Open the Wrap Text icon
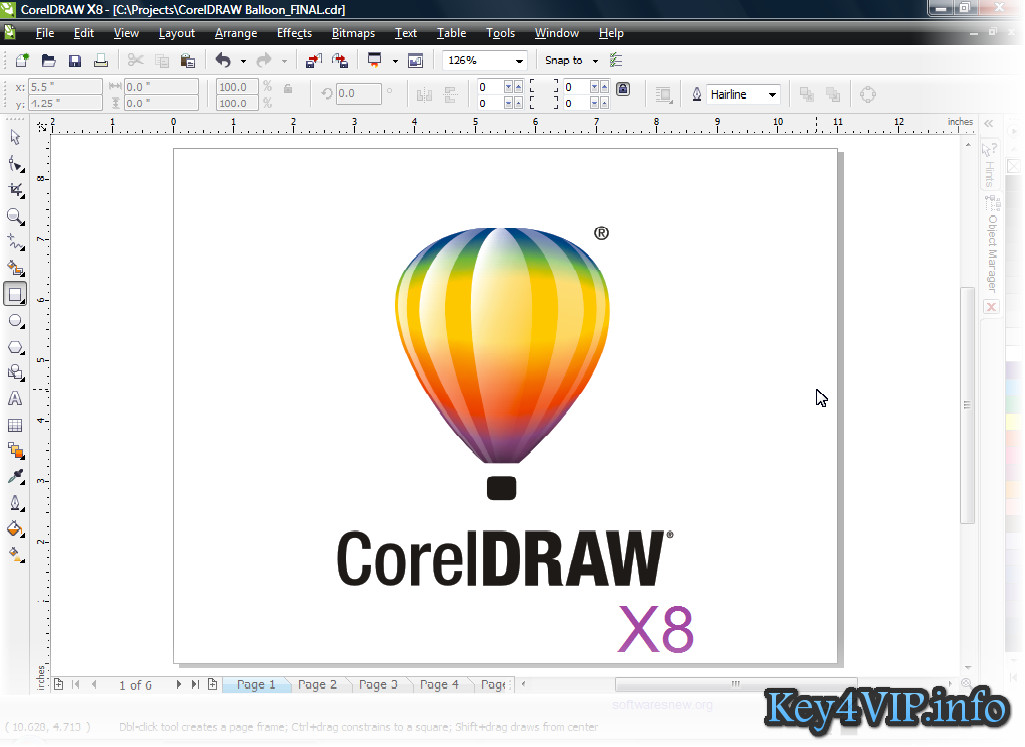Viewport: 1025px width, 747px height. coord(664,95)
